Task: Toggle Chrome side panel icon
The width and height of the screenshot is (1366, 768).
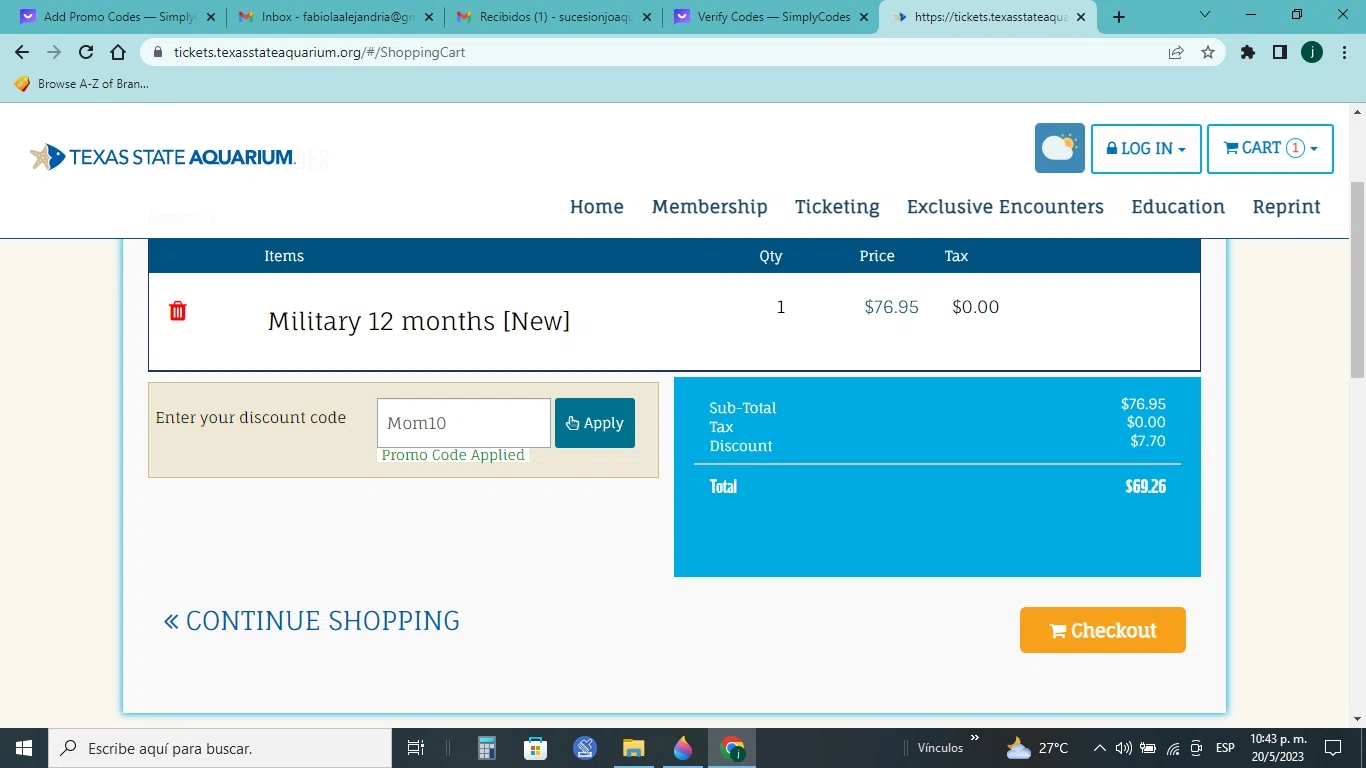Action: pos(1280,52)
